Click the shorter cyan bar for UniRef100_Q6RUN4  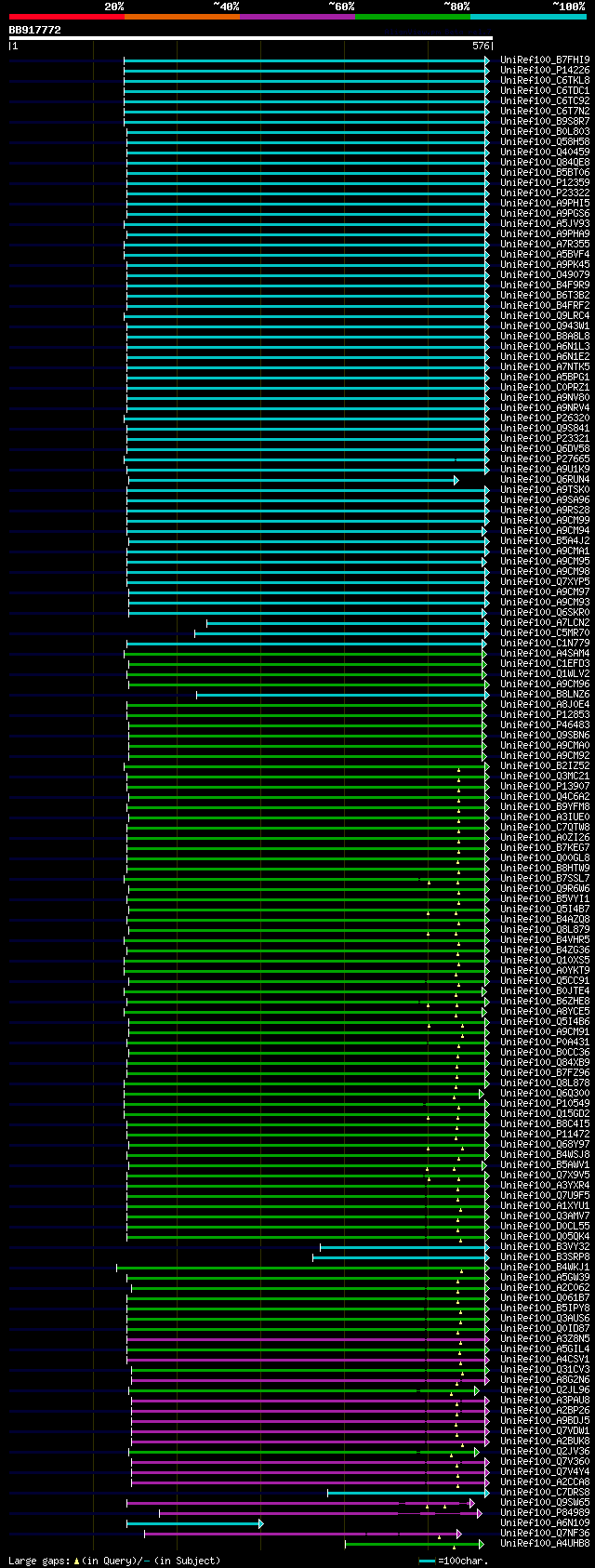tap(293, 480)
